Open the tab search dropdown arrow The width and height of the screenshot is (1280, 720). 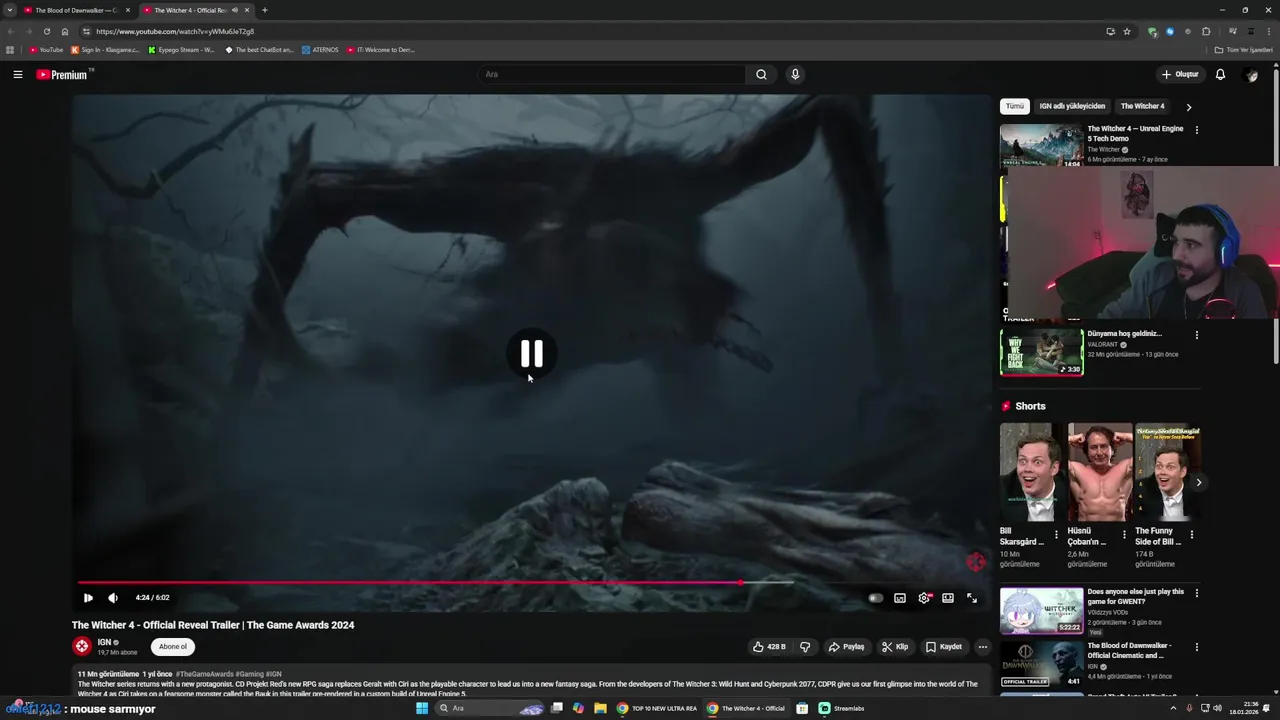9,10
